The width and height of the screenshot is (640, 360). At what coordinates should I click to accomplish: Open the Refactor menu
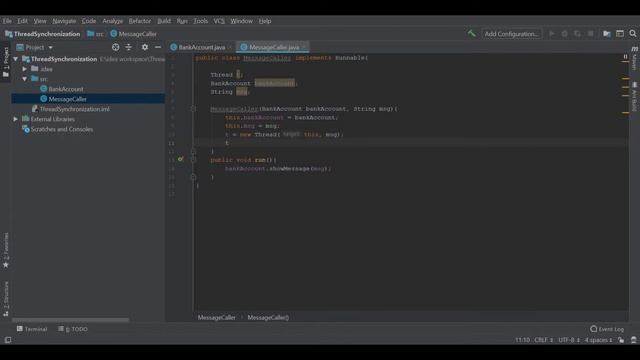(x=140, y=21)
